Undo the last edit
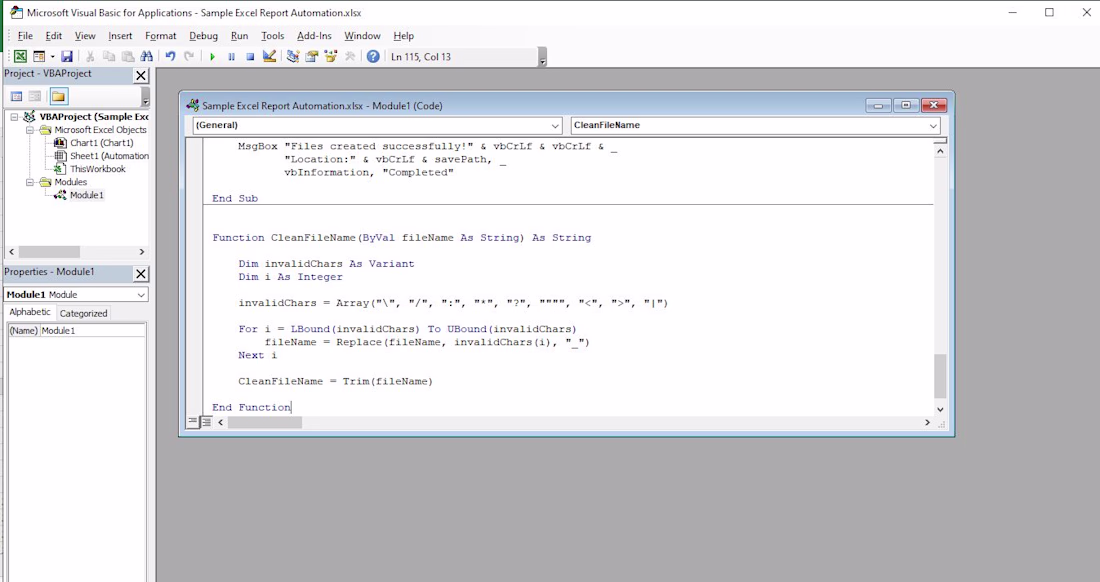Viewport: 1100px width, 582px height. pyautogui.click(x=170, y=57)
